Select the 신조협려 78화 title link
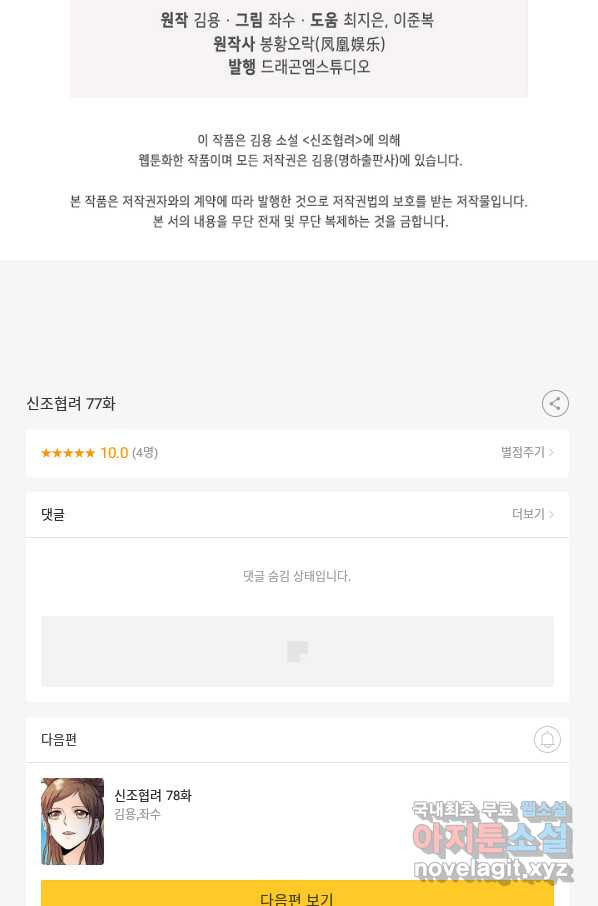Image resolution: width=598 pixels, height=906 pixels. (x=153, y=796)
